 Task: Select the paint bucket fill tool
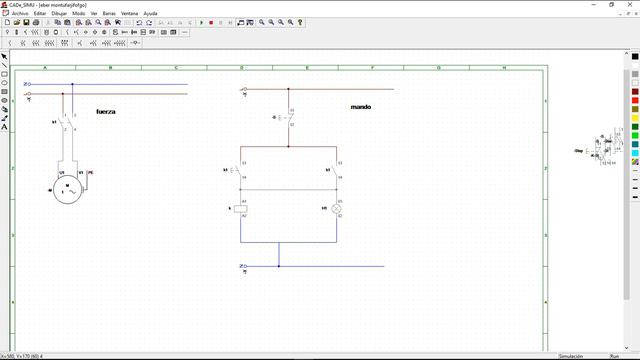[x=4, y=109]
